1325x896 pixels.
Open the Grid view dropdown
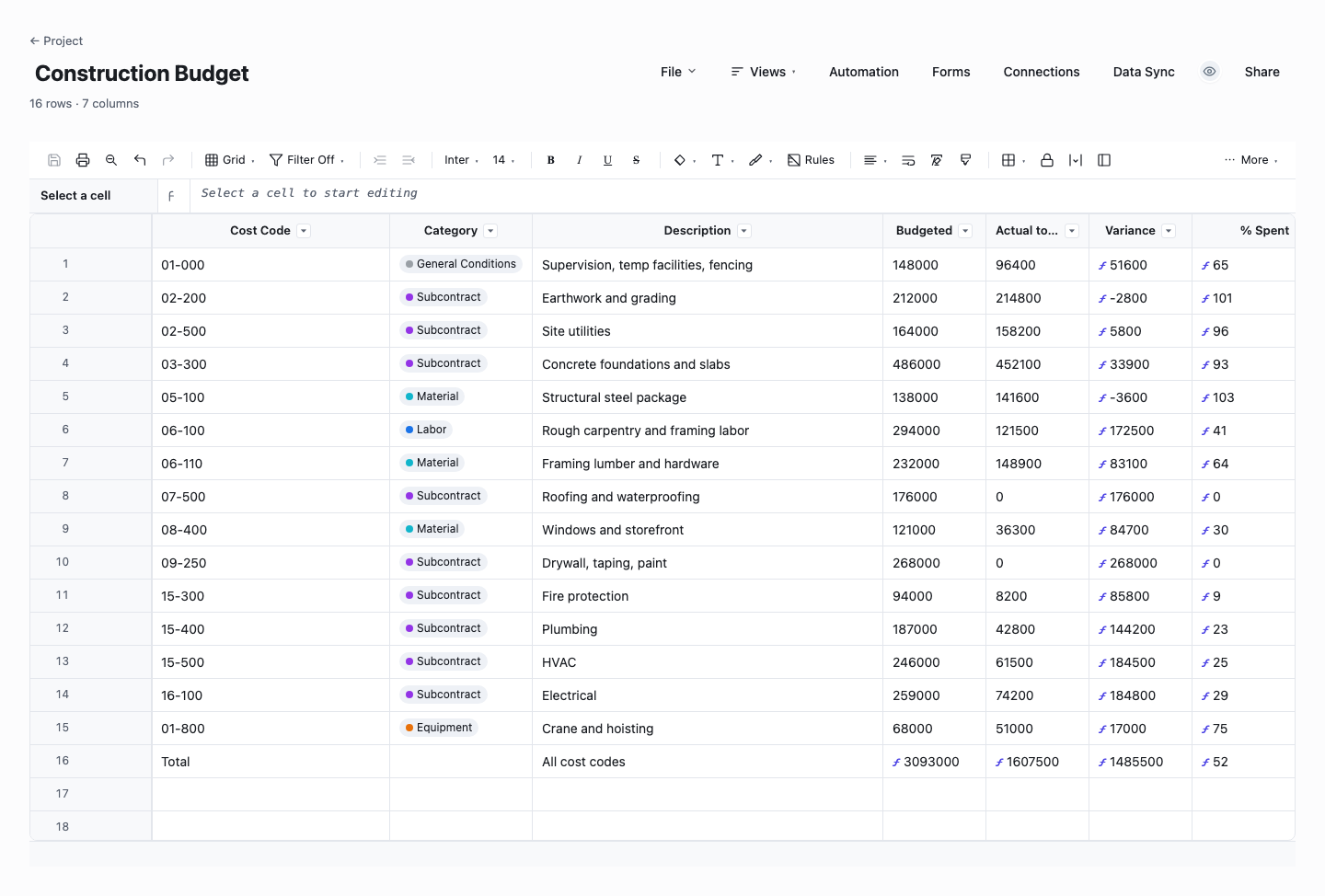pyautogui.click(x=230, y=160)
